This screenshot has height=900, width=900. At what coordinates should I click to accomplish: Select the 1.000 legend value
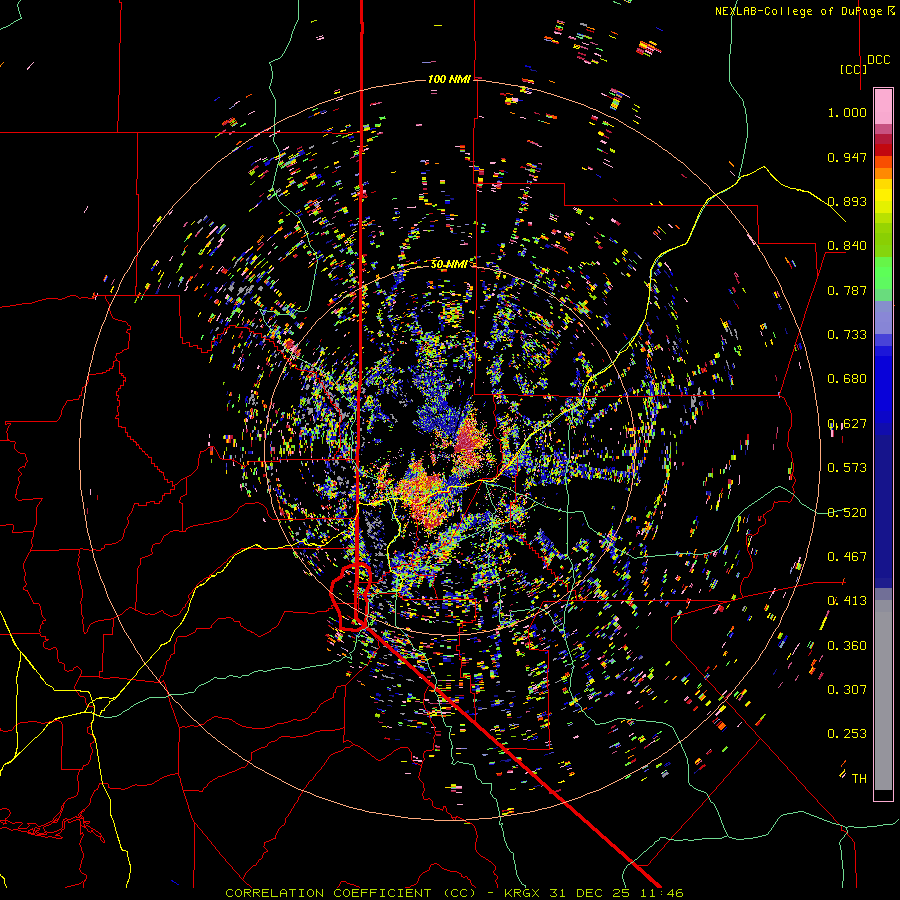coord(847,112)
